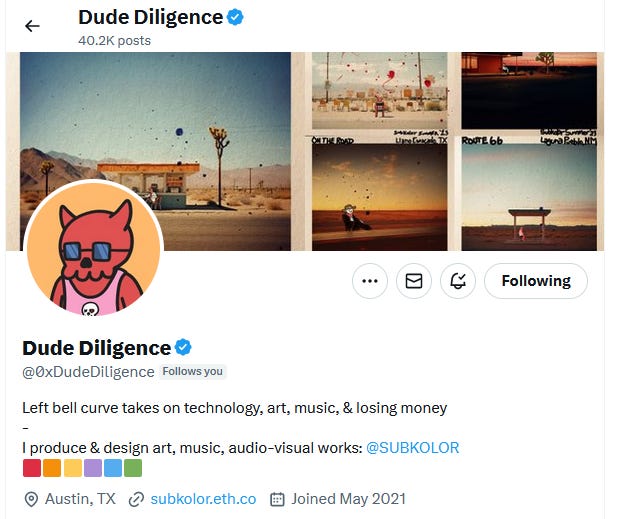This screenshot has width=619, height=519.
Task: Open the three-dot more options menu
Action: pyautogui.click(x=370, y=281)
